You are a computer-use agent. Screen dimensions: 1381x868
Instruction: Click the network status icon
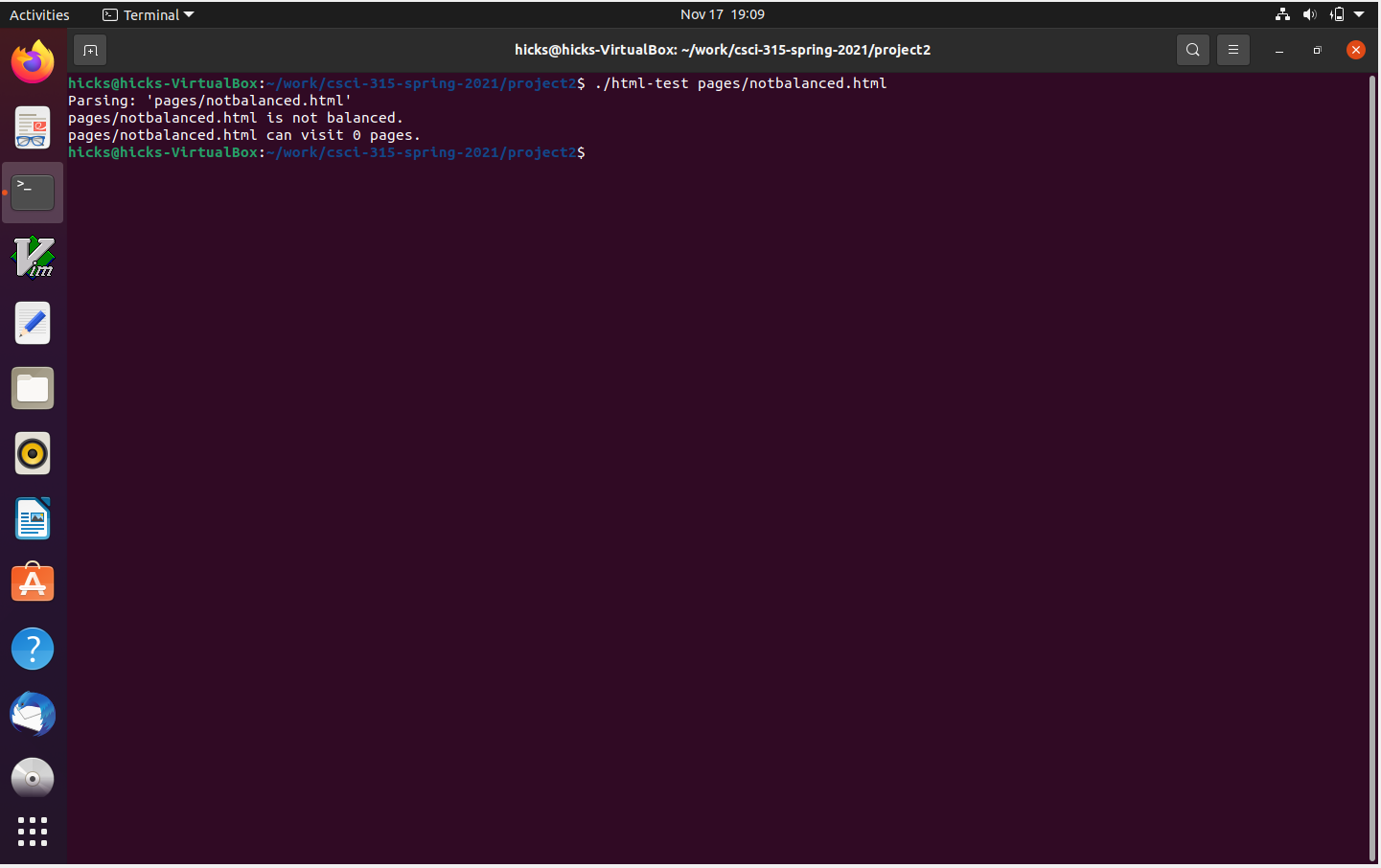pyautogui.click(x=1282, y=14)
